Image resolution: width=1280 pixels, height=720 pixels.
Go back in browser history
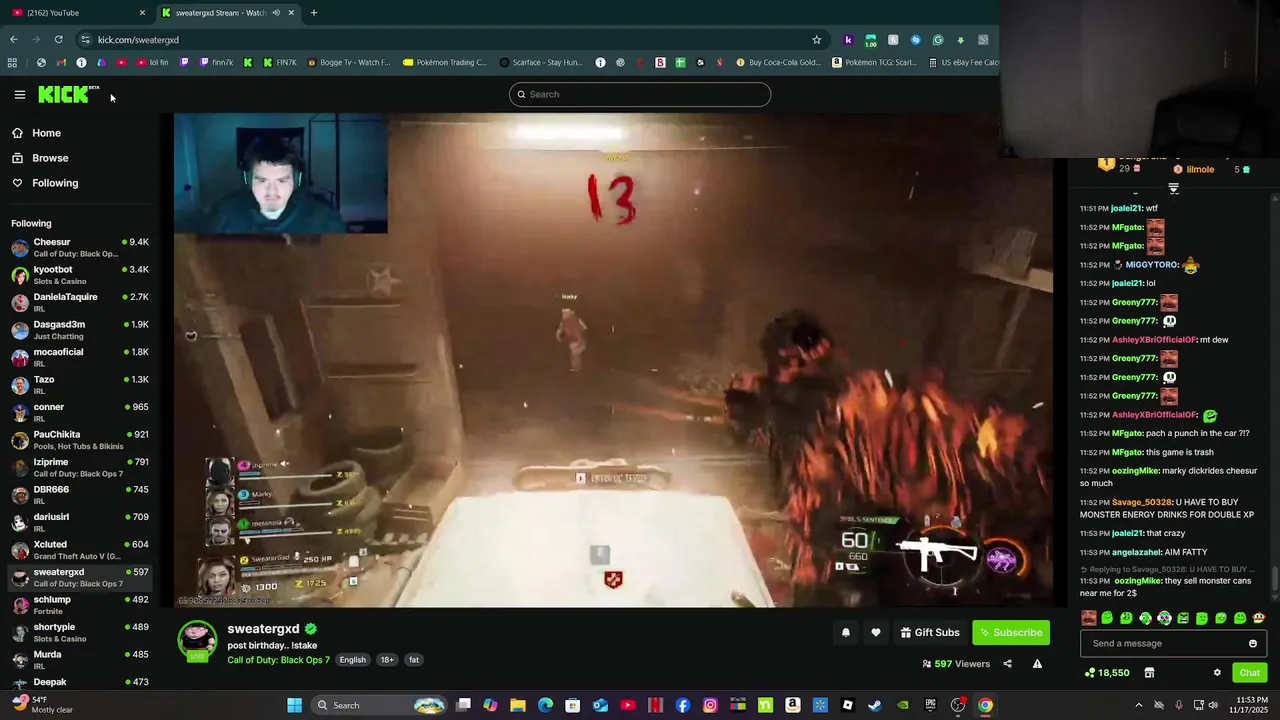14,39
